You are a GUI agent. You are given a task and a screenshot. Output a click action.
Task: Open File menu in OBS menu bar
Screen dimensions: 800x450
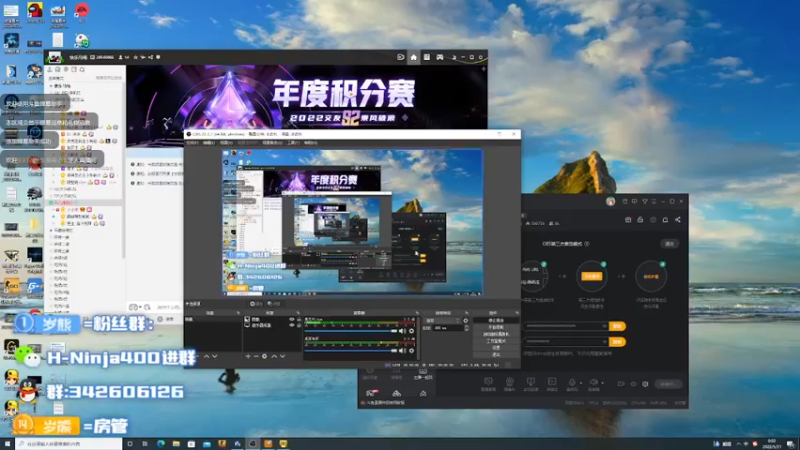192,143
